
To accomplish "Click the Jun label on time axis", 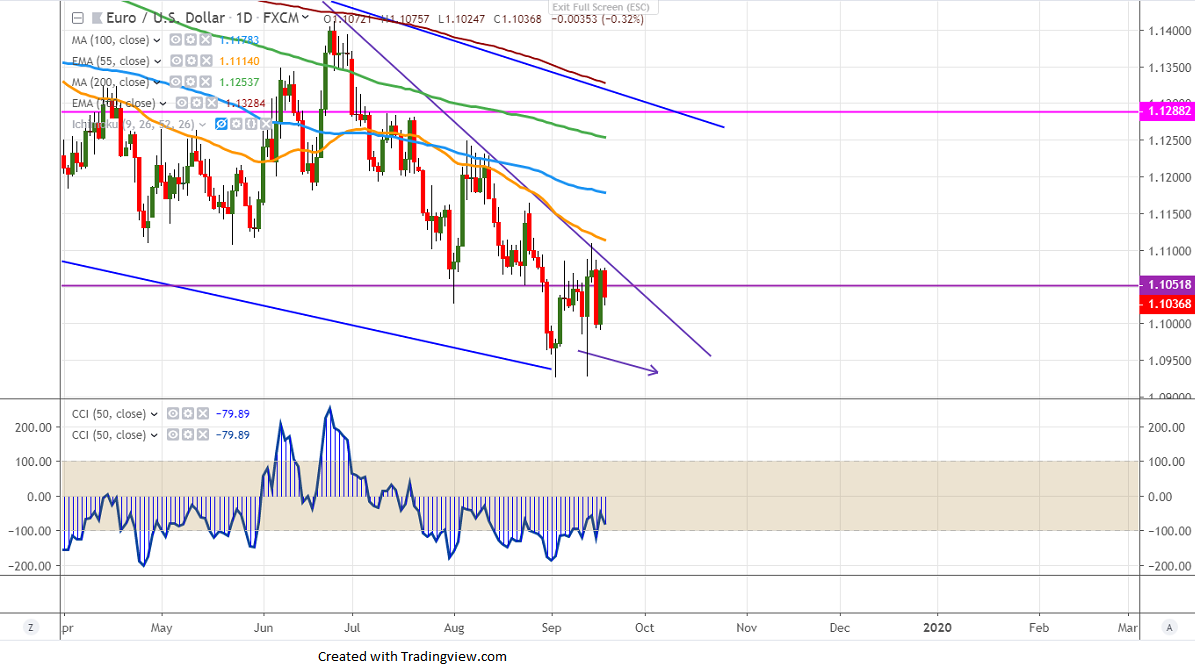I will pos(263,628).
